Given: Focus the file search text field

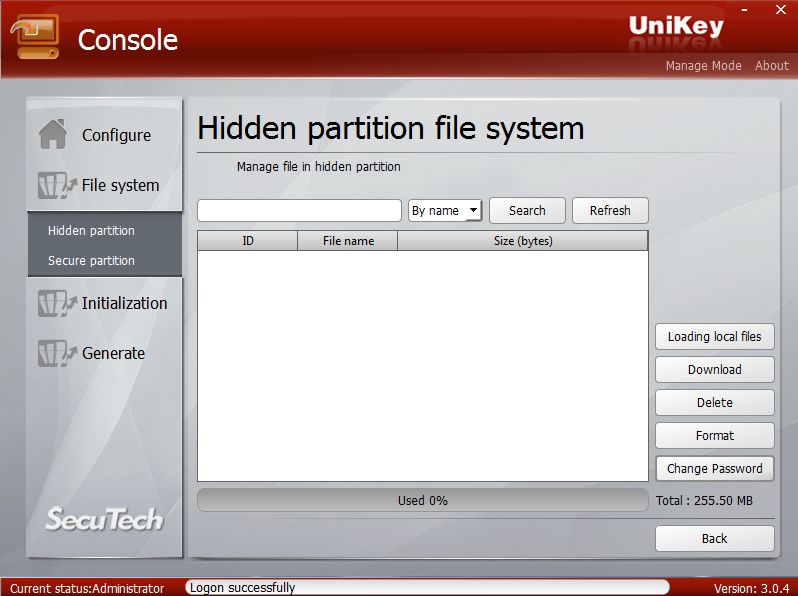Looking at the screenshot, I should pyautogui.click(x=299, y=210).
